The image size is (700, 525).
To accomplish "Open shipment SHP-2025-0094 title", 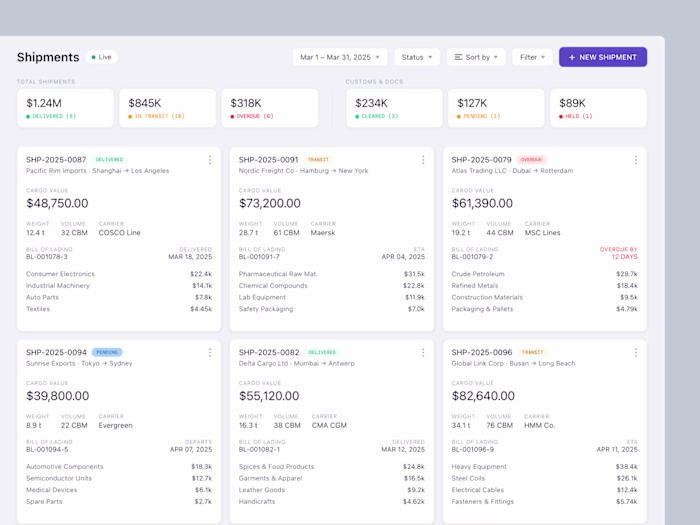I will pyautogui.click(x=56, y=353).
